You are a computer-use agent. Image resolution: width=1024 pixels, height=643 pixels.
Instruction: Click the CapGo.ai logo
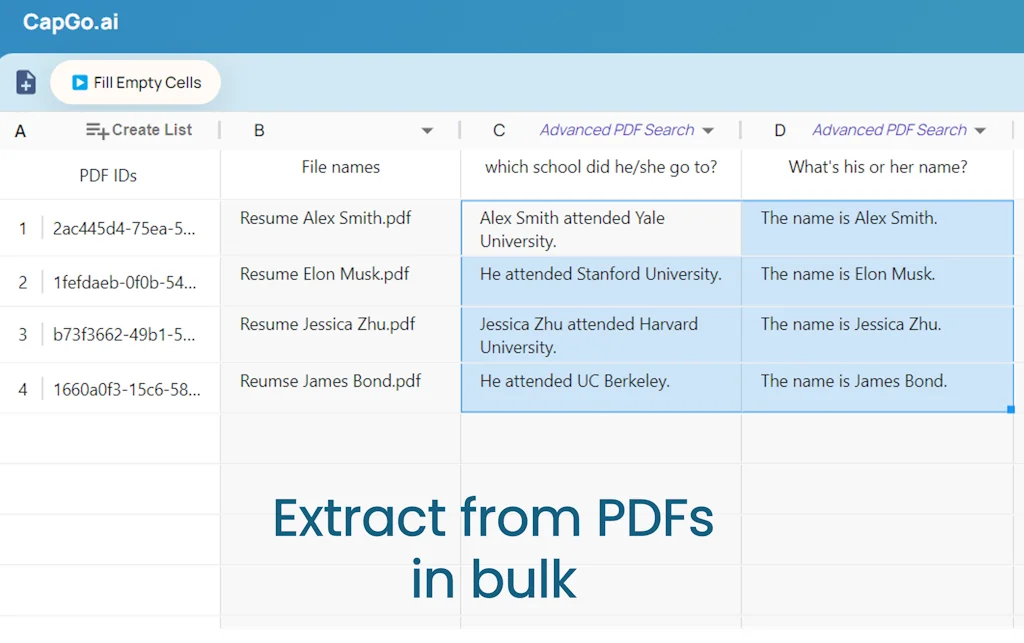coord(71,22)
